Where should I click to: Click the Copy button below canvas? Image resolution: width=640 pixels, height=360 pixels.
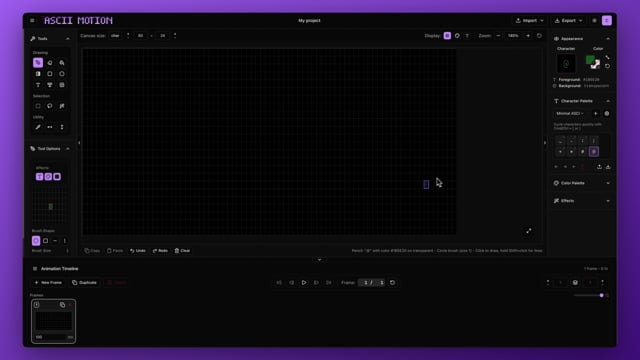click(92, 251)
